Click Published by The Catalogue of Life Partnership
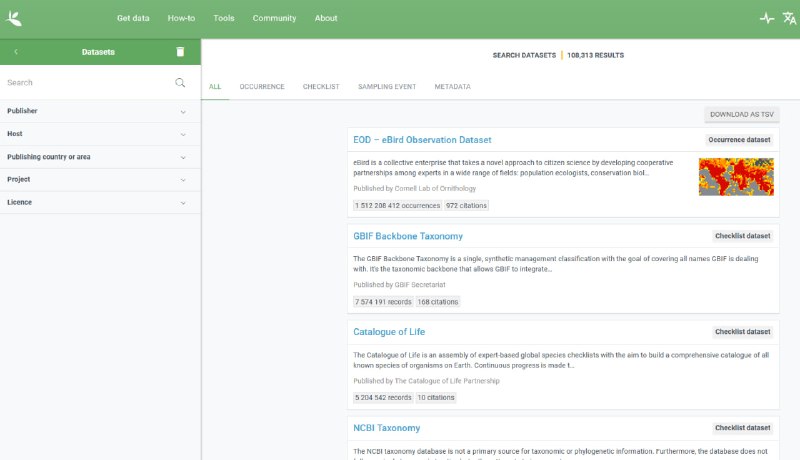Image resolution: width=800 pixels, height=460 pixels. pos(426,381)
